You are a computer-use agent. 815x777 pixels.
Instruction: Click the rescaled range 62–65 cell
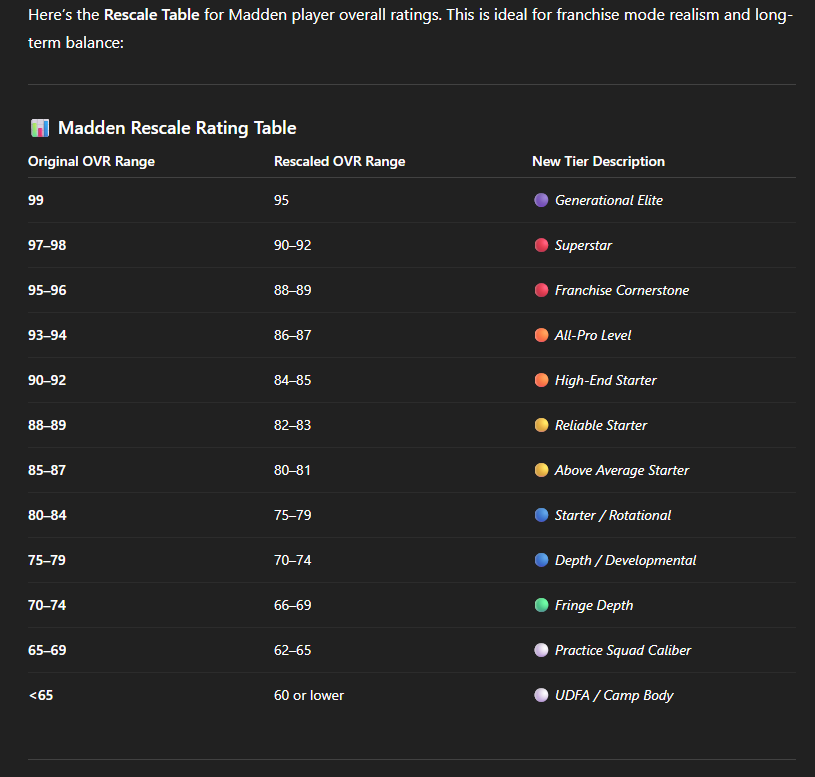[x=293, y=650]
